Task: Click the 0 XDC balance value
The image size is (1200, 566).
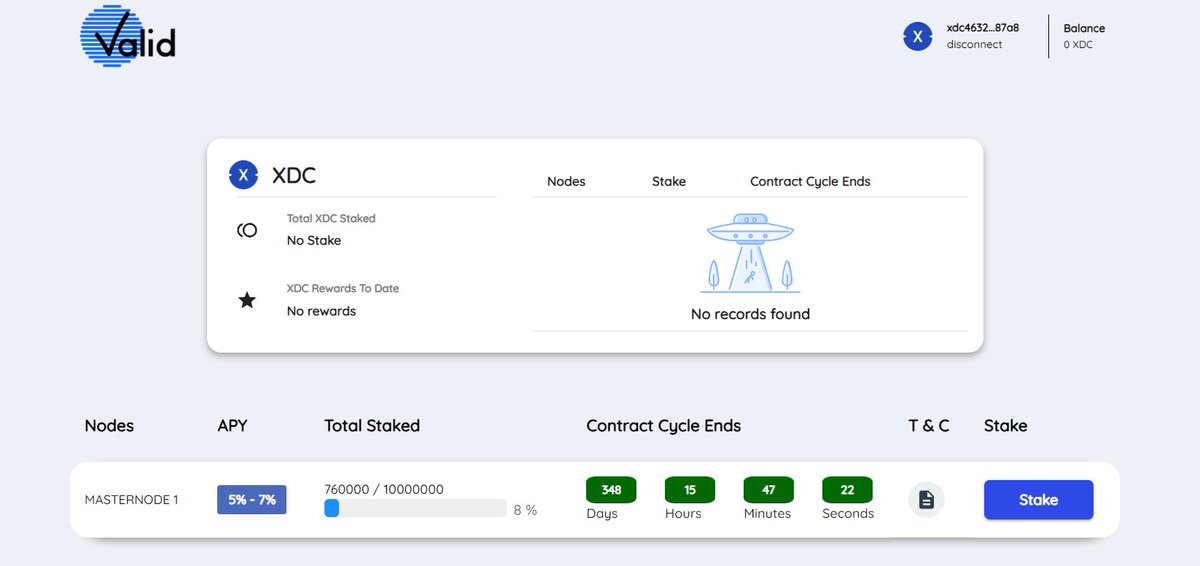Action: coord(1078,45)
